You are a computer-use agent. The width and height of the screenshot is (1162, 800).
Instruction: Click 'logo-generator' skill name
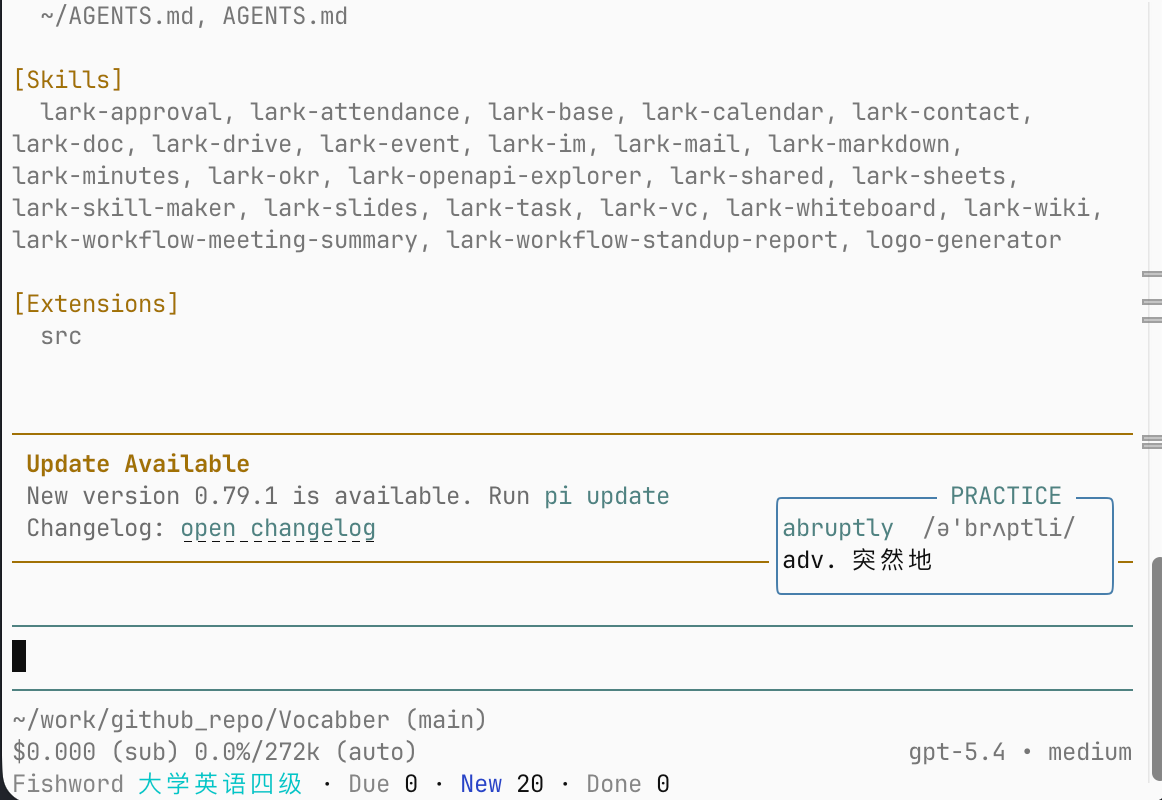963,240
